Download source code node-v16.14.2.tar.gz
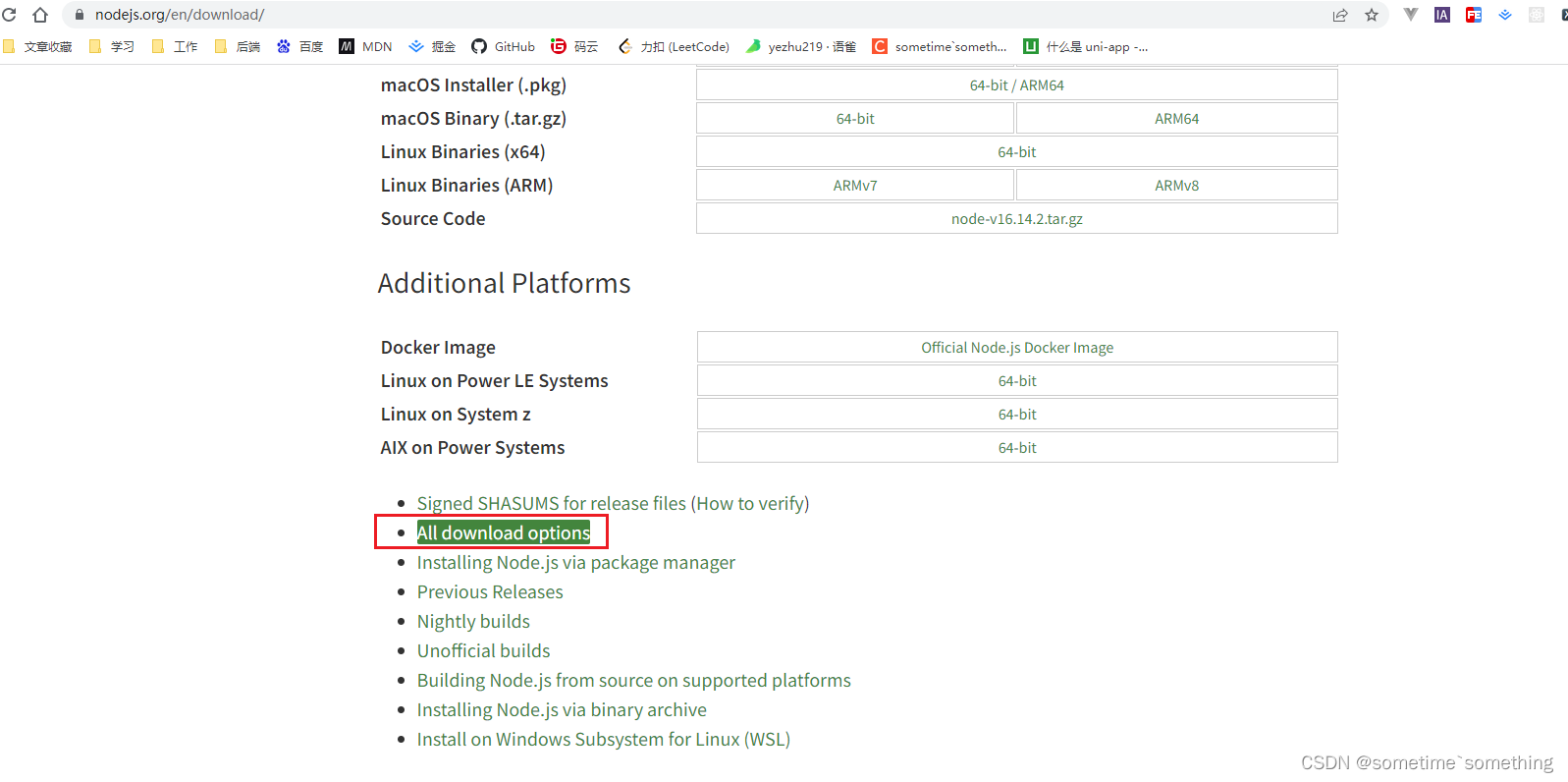Image resolution: width=1568 pixels, height=782 pixels. pos(1017,219)
